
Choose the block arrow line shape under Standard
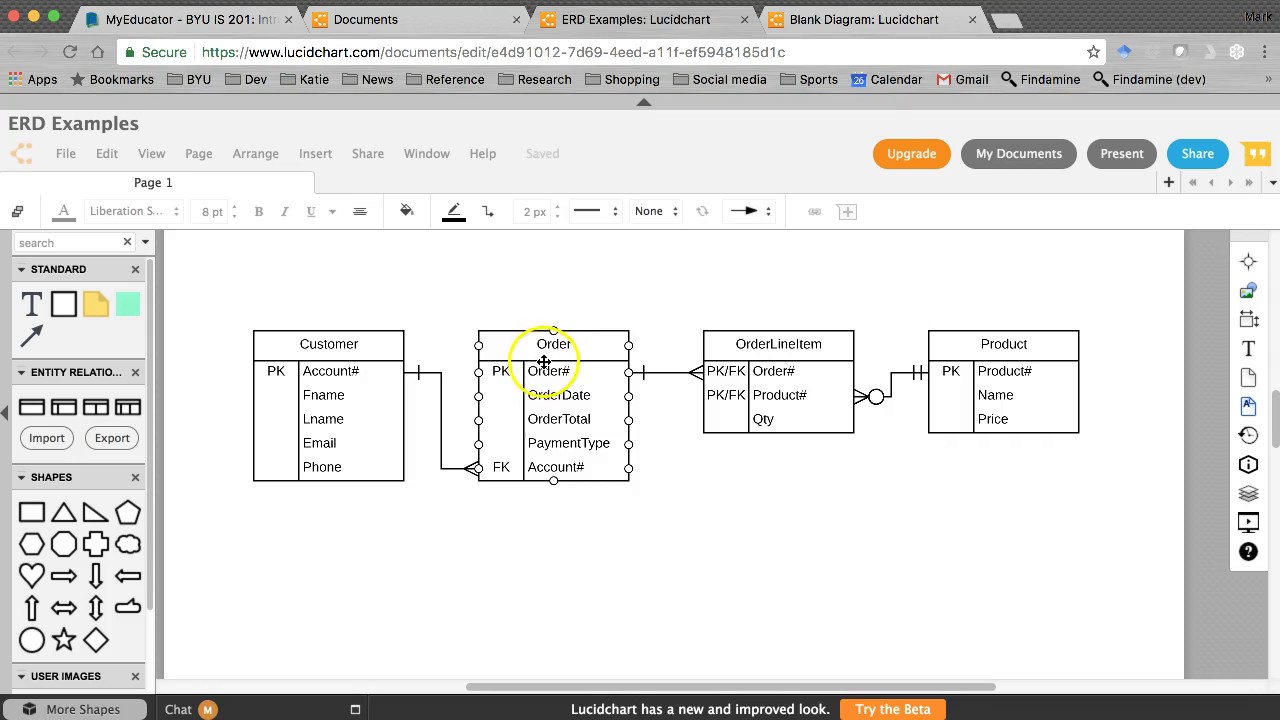click(31, 337)
